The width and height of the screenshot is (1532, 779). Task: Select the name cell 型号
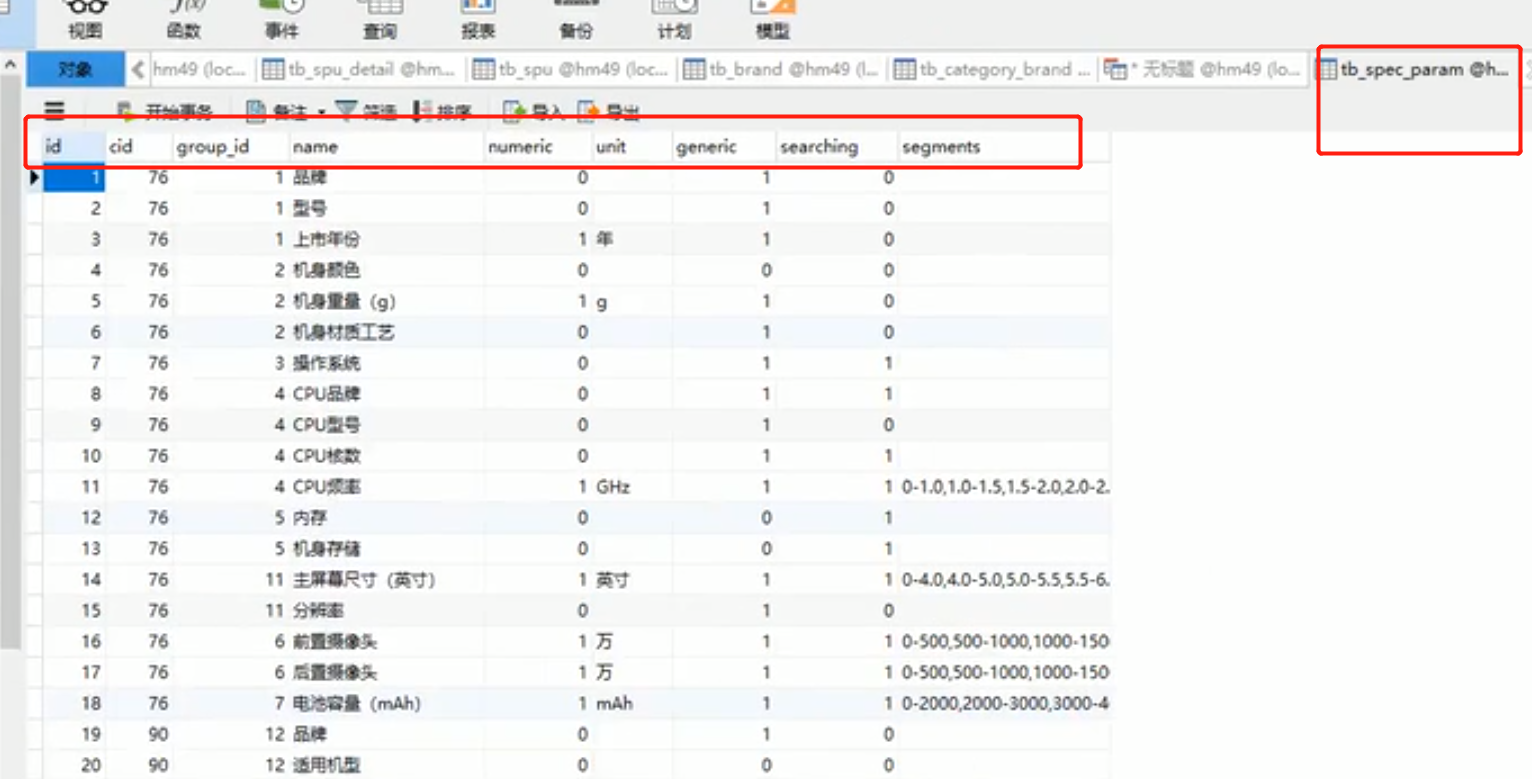click(387, 208)
